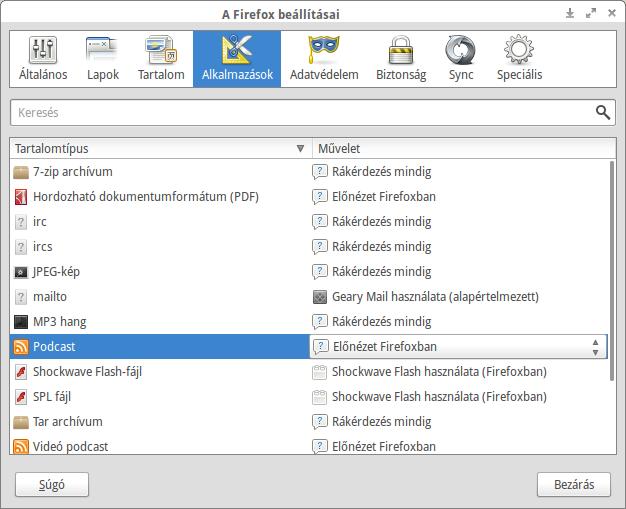This screenshot has width=626, height=509.
Task: Select the MP3 hang row
Action: tap(310, 322)
